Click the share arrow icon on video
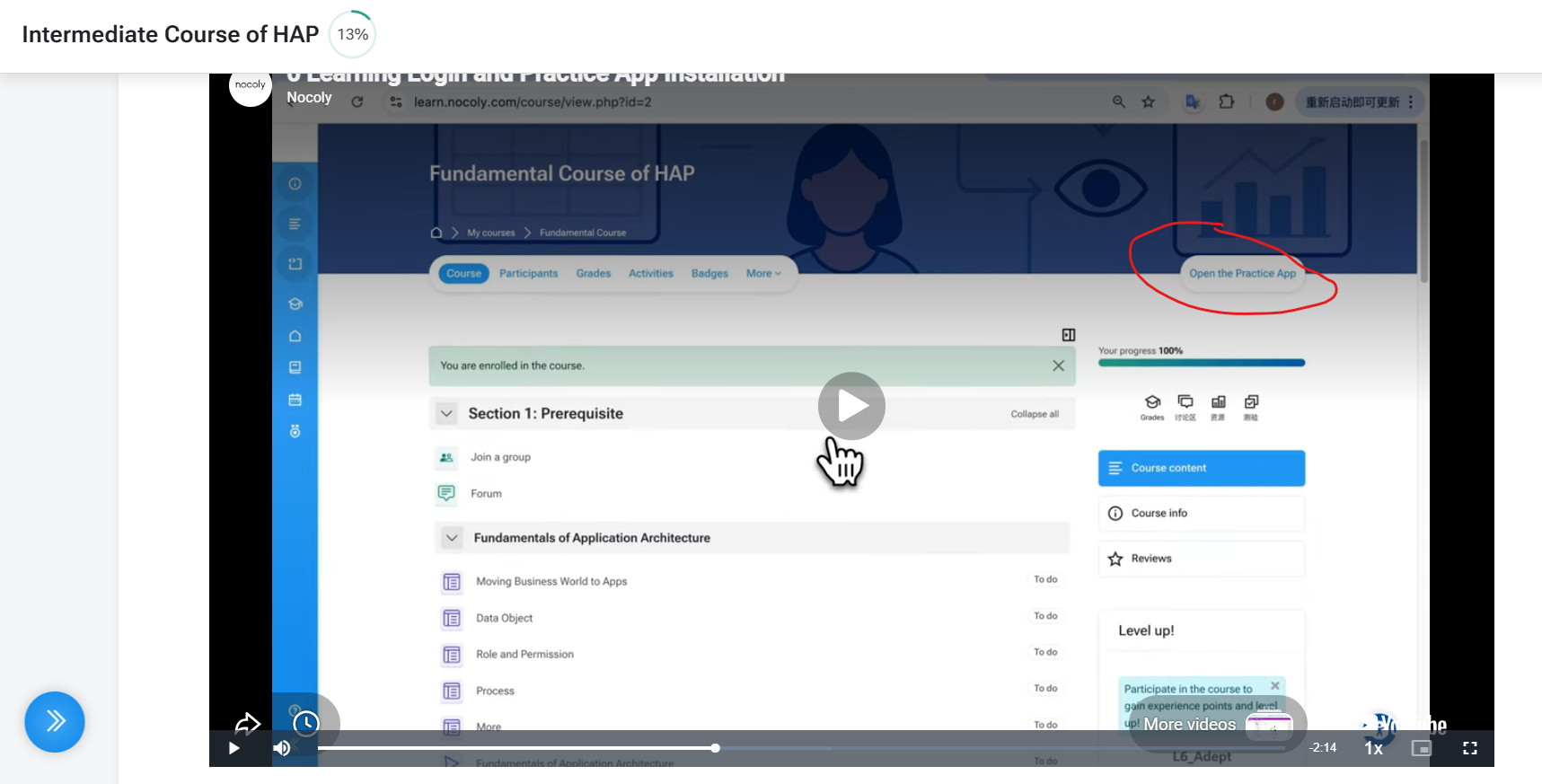Screen dimensions: 1542x784 tap(248, 723)
